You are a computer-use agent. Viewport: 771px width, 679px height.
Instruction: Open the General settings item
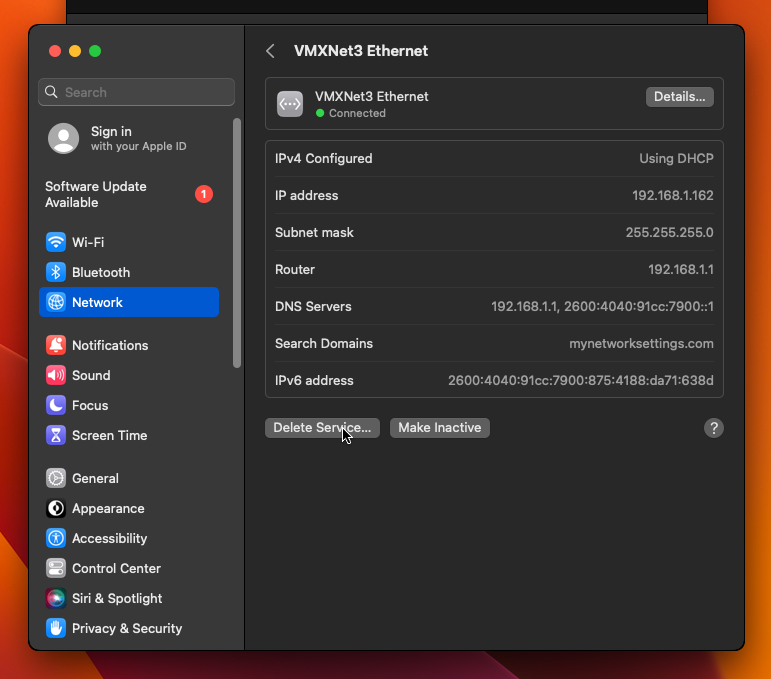coord(95,478)
